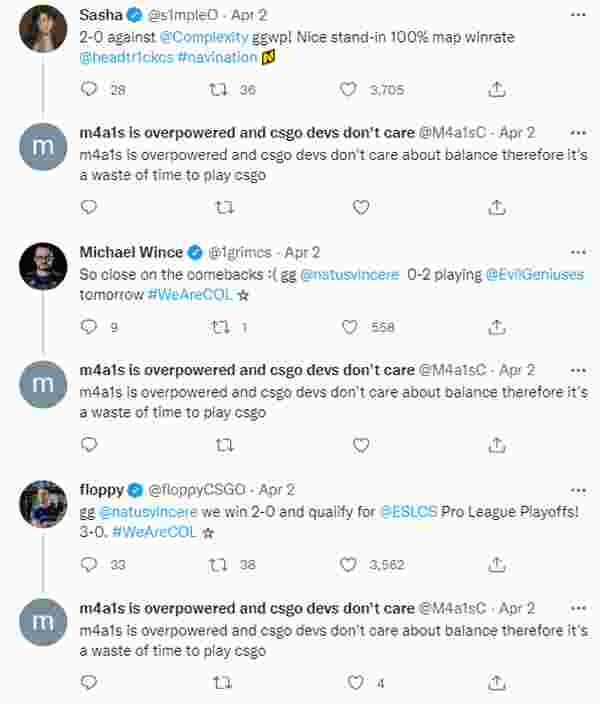The height and width of the screenshot is (704, 600).
Task: Reply to Sasha's tweet
Action: pyautogui.click(x=89, y=89)
